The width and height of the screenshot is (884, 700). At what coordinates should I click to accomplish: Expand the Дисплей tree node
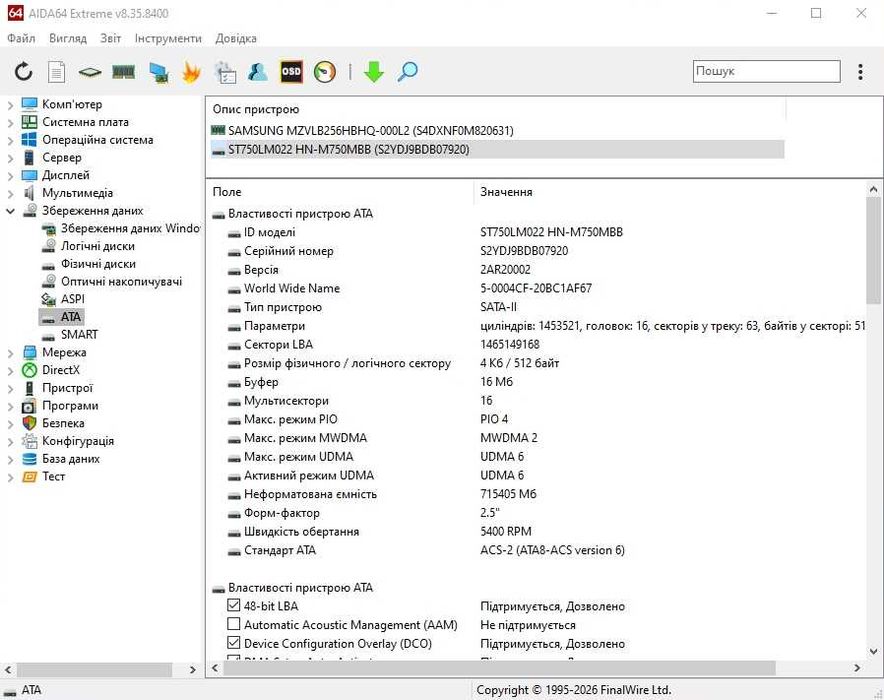coord(10,175)
